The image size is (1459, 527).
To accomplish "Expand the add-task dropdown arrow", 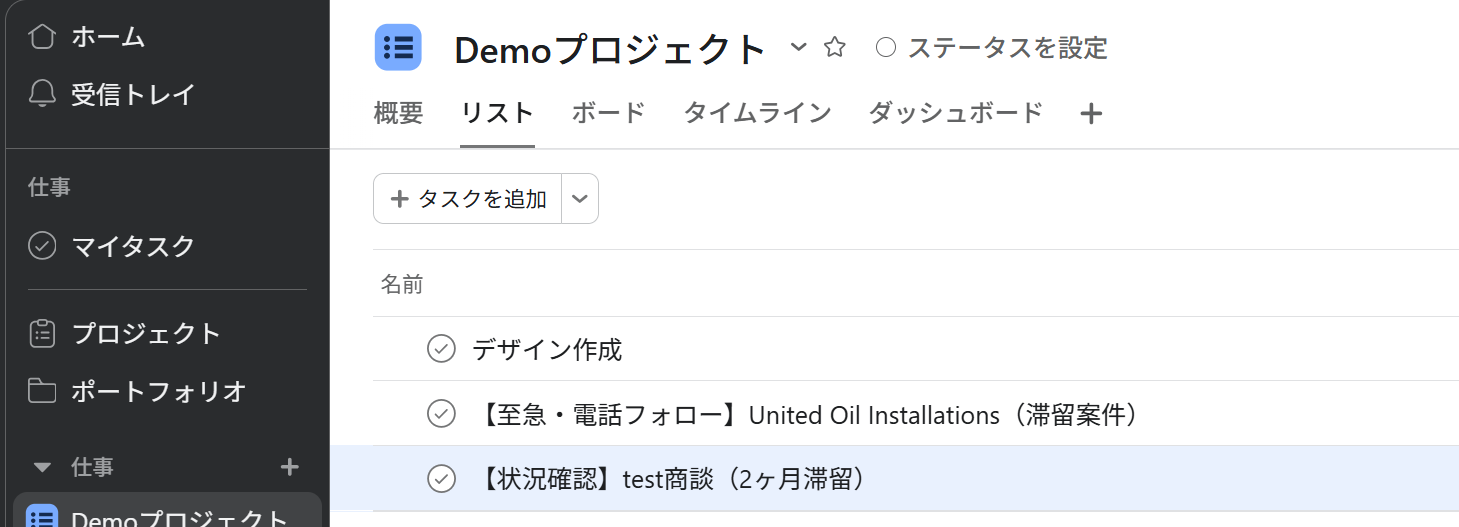I will coord(580,199).
